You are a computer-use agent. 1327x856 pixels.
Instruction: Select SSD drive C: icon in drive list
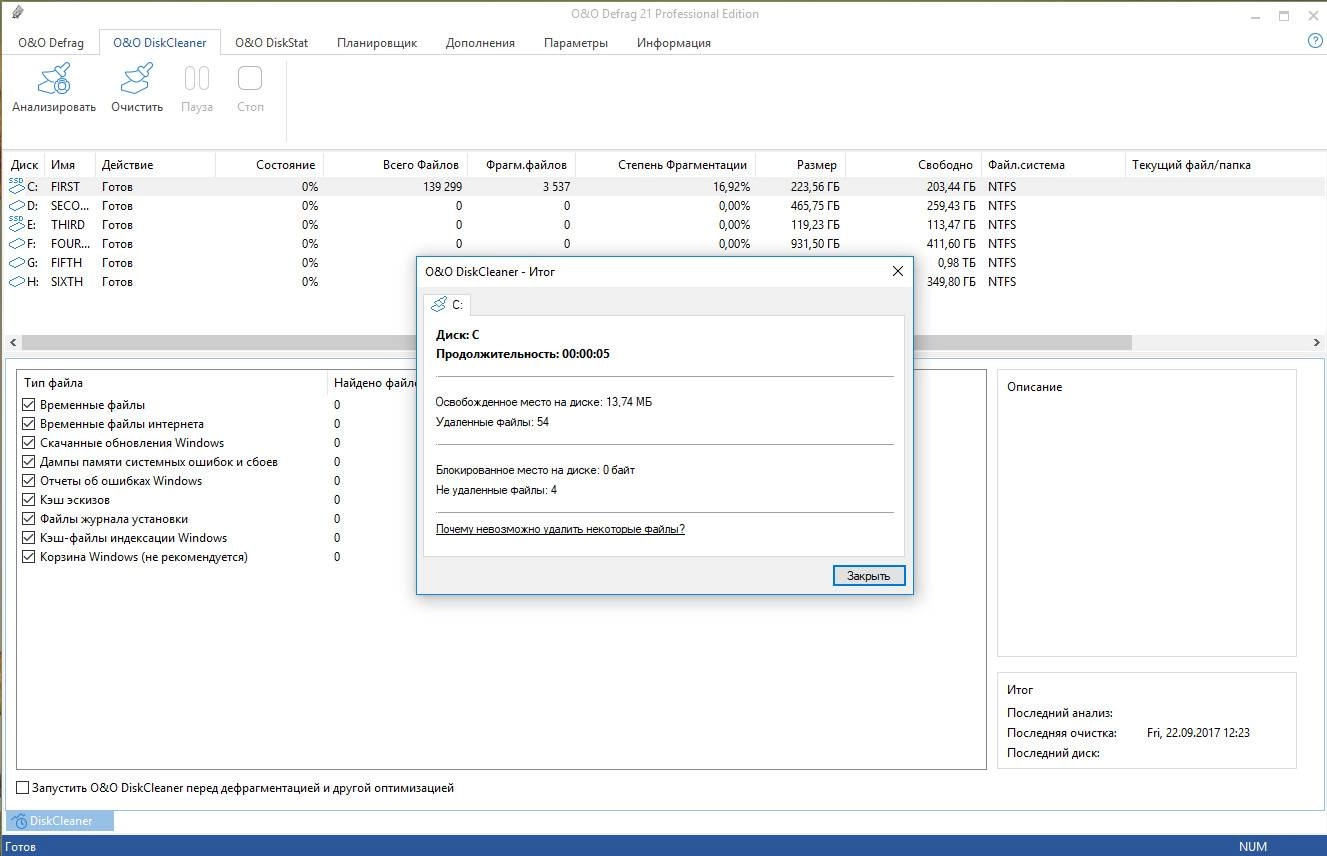16,186
